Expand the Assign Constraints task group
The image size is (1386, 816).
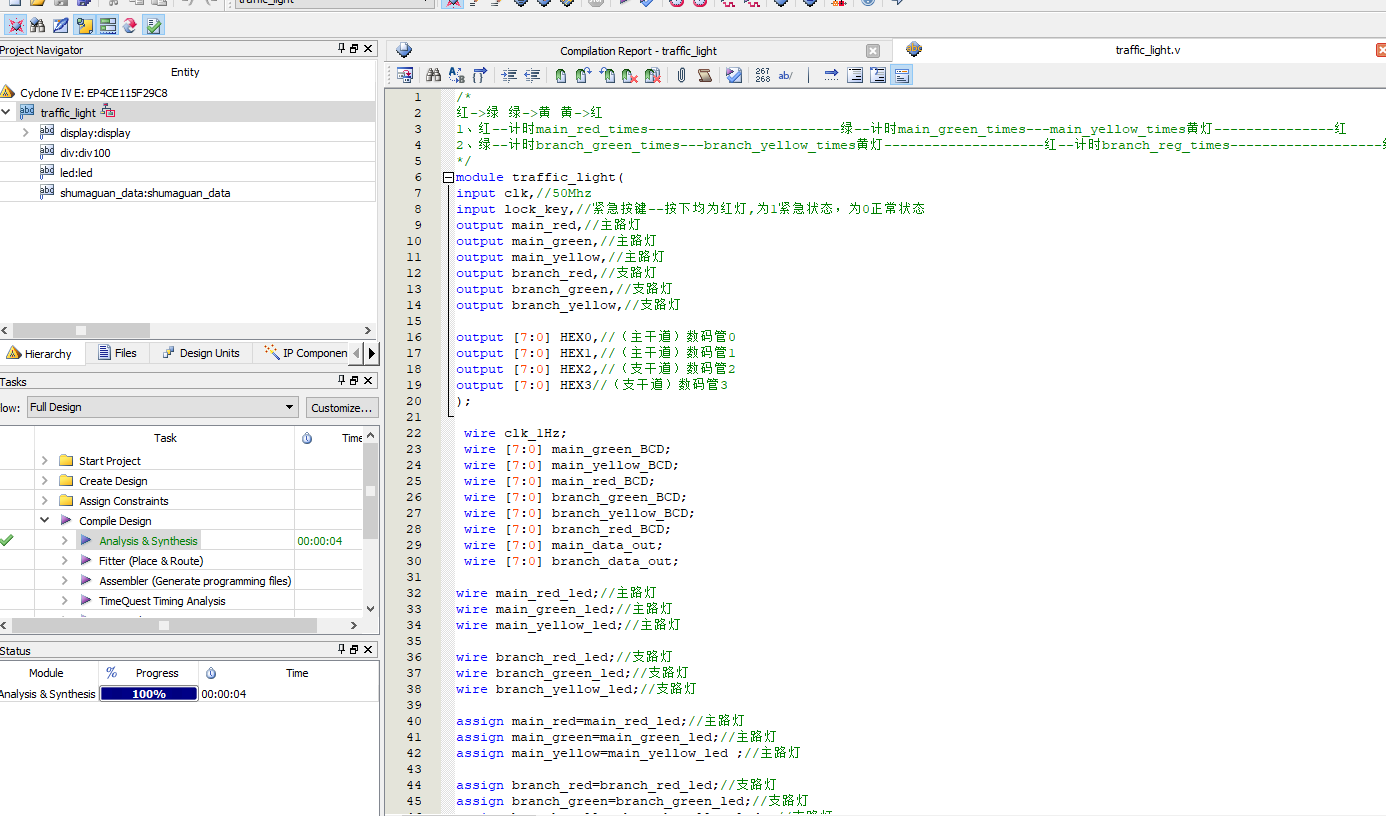tap(44, 500)
